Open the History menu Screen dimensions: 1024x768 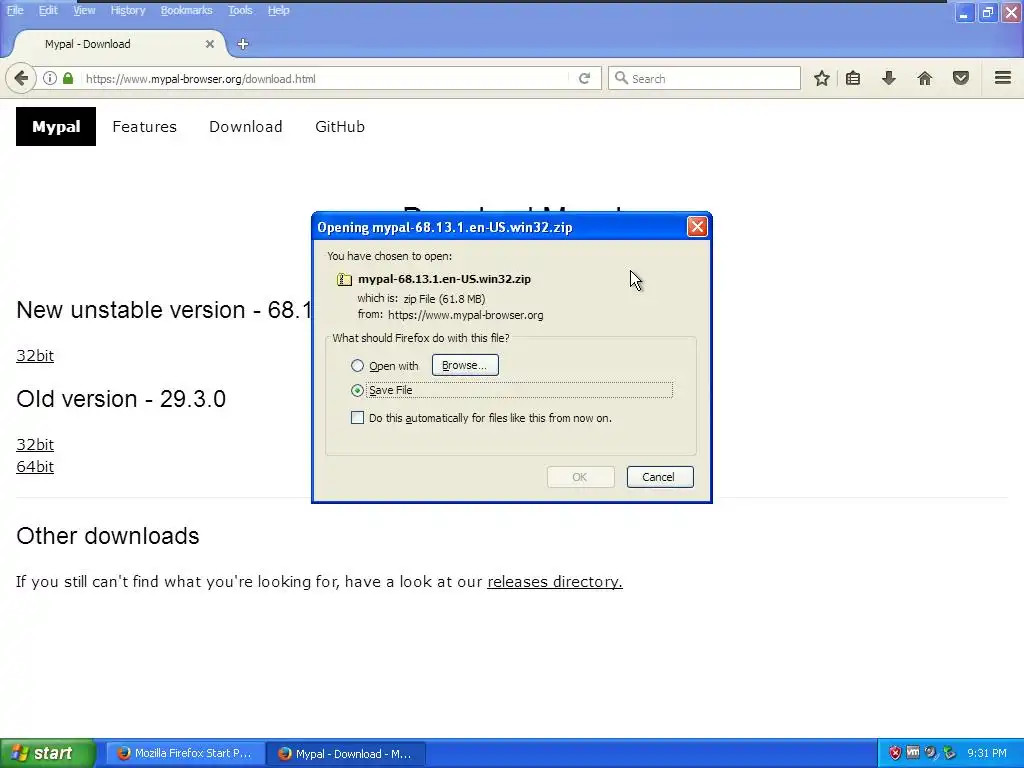click(x=127, y=10)
